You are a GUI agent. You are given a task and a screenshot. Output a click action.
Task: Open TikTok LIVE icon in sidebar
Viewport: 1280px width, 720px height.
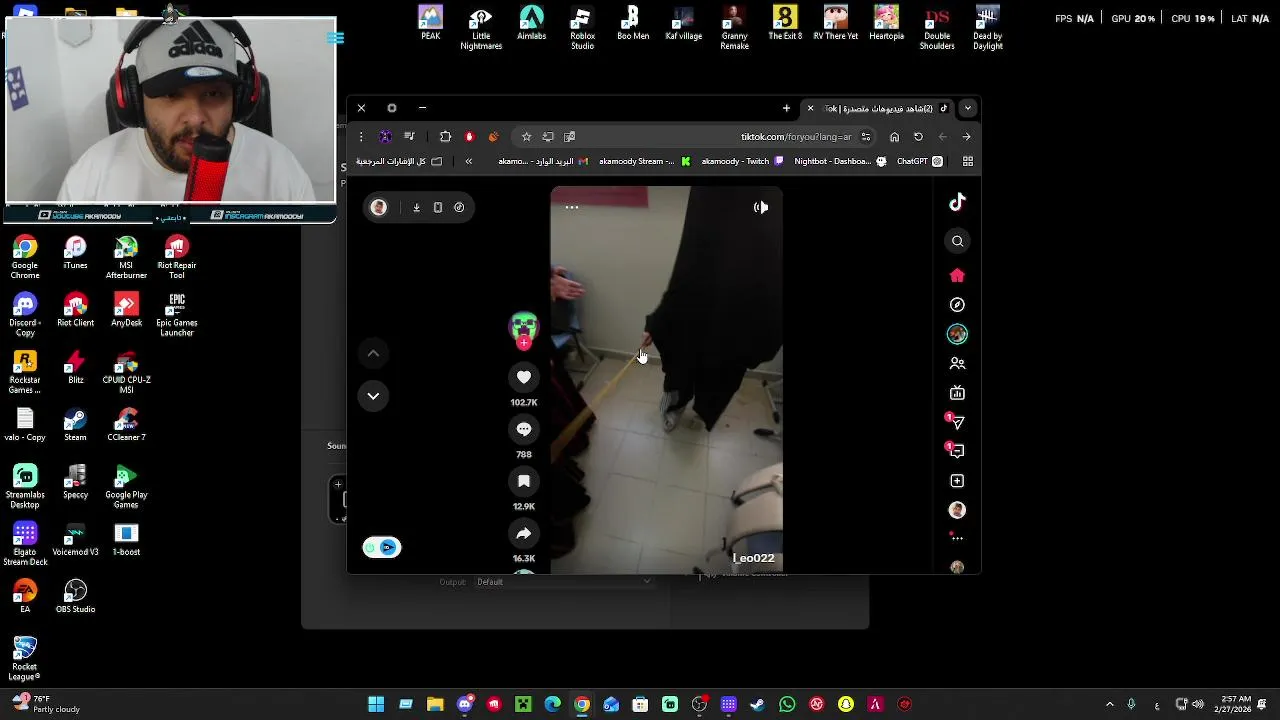[x=957, y=393]
